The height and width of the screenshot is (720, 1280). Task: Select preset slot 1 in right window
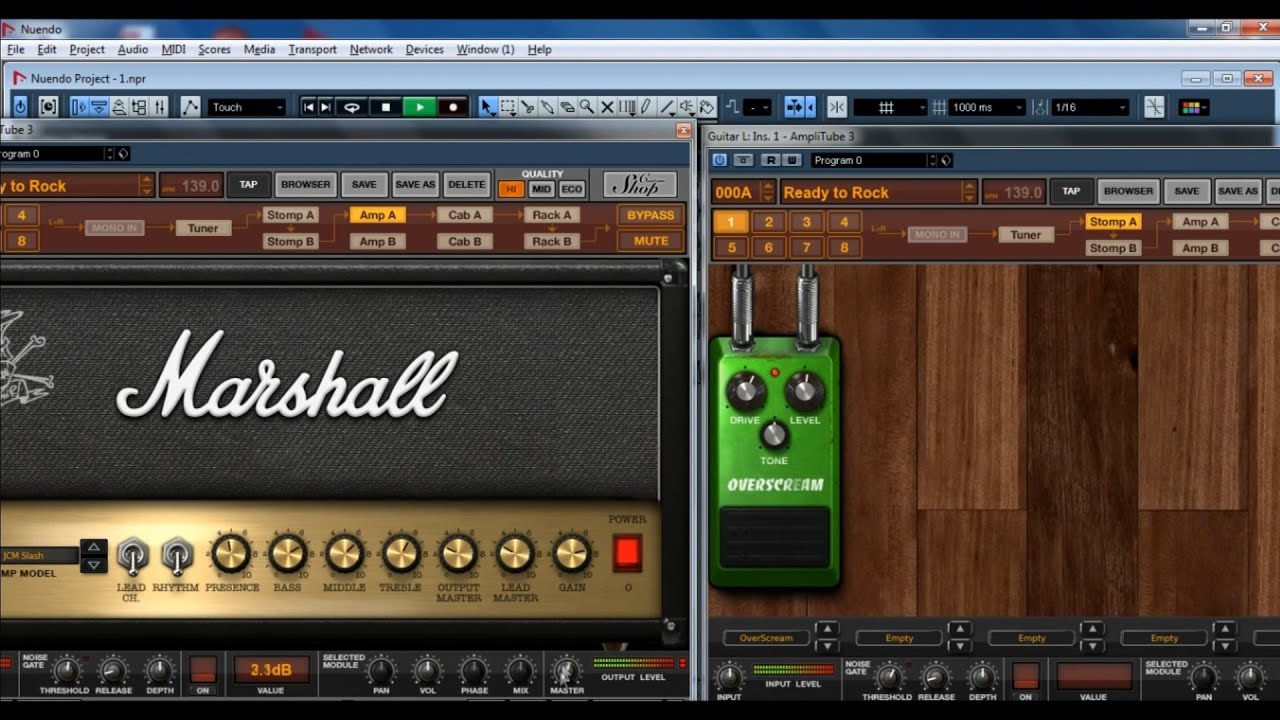point(731,222)
